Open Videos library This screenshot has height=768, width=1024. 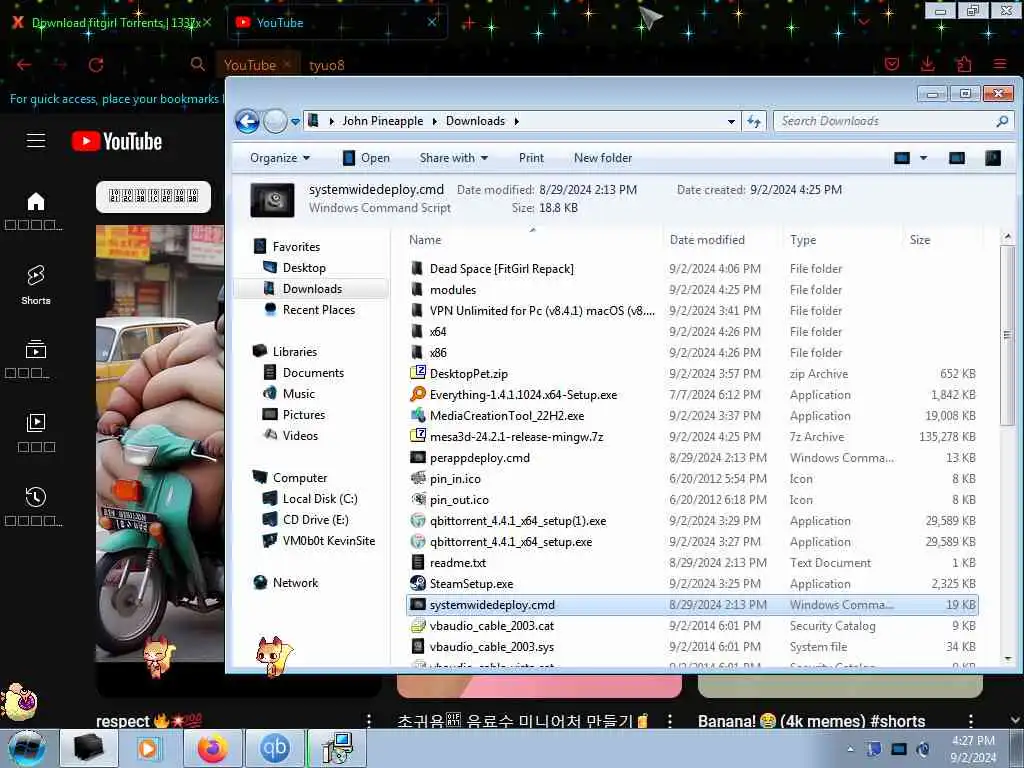click(x=300, y=436)
